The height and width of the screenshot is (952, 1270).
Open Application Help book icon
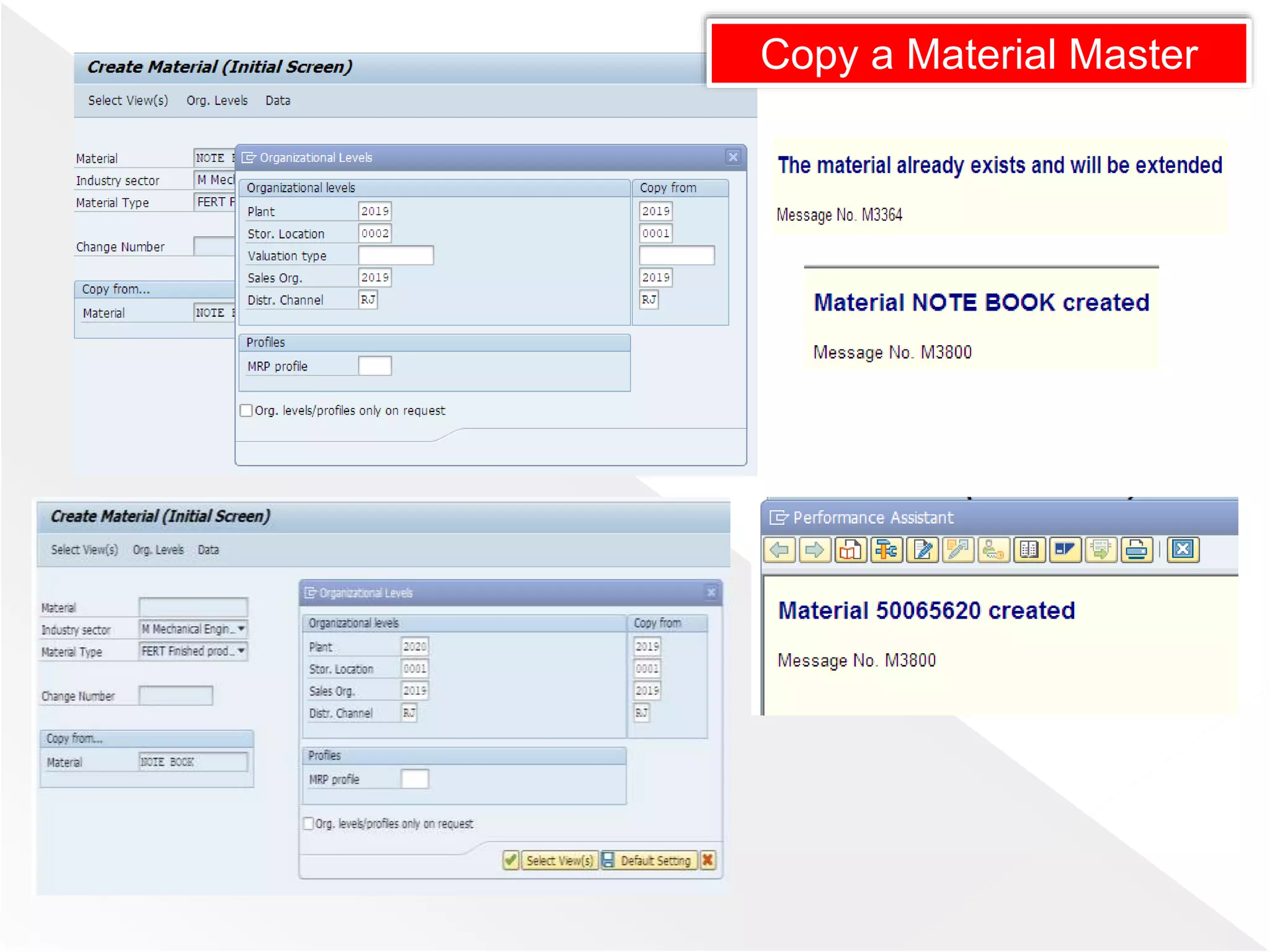pos(850,550)
